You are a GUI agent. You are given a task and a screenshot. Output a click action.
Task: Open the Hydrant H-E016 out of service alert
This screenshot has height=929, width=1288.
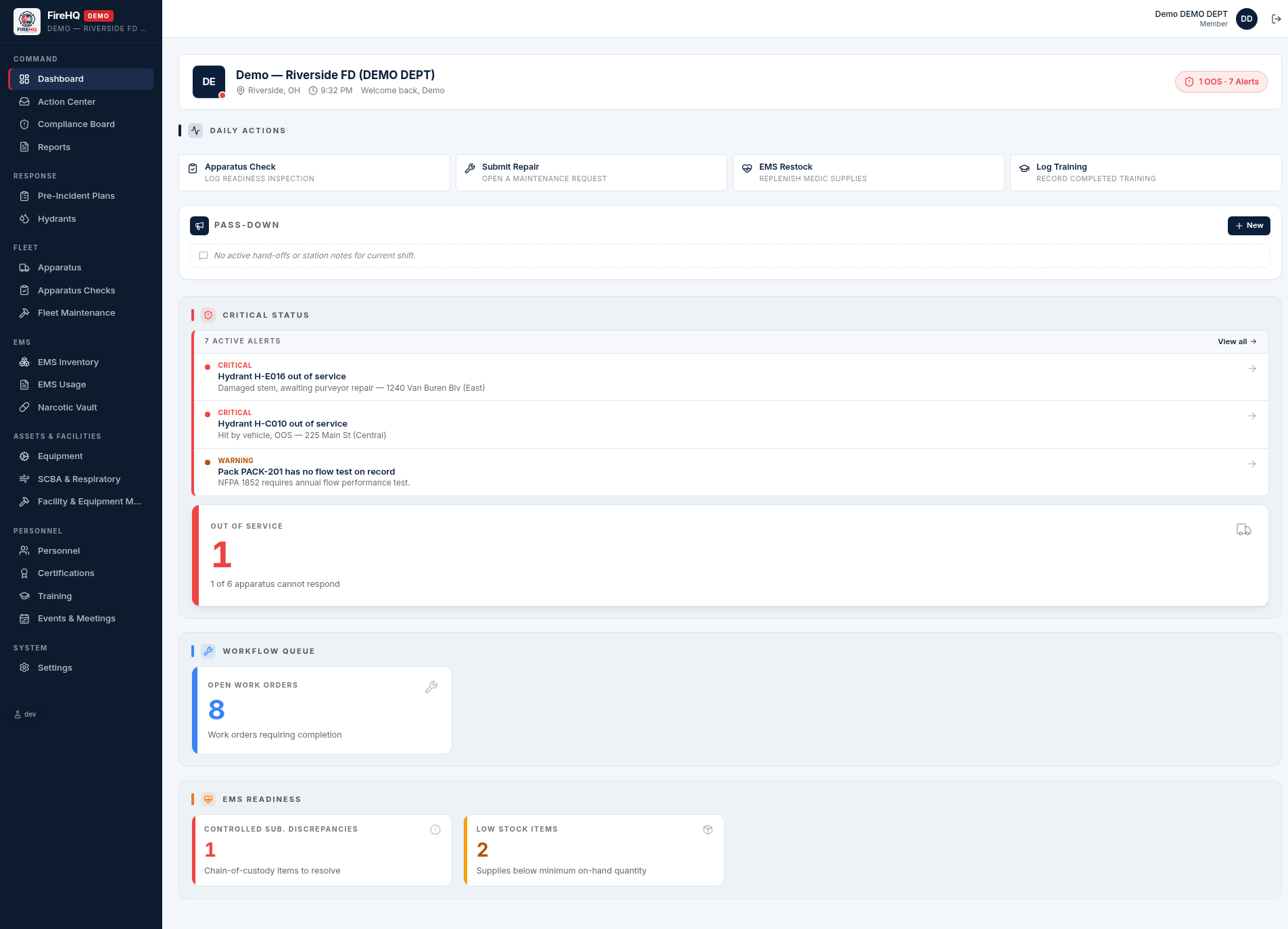pyautogui.click(x=731, y=377)
